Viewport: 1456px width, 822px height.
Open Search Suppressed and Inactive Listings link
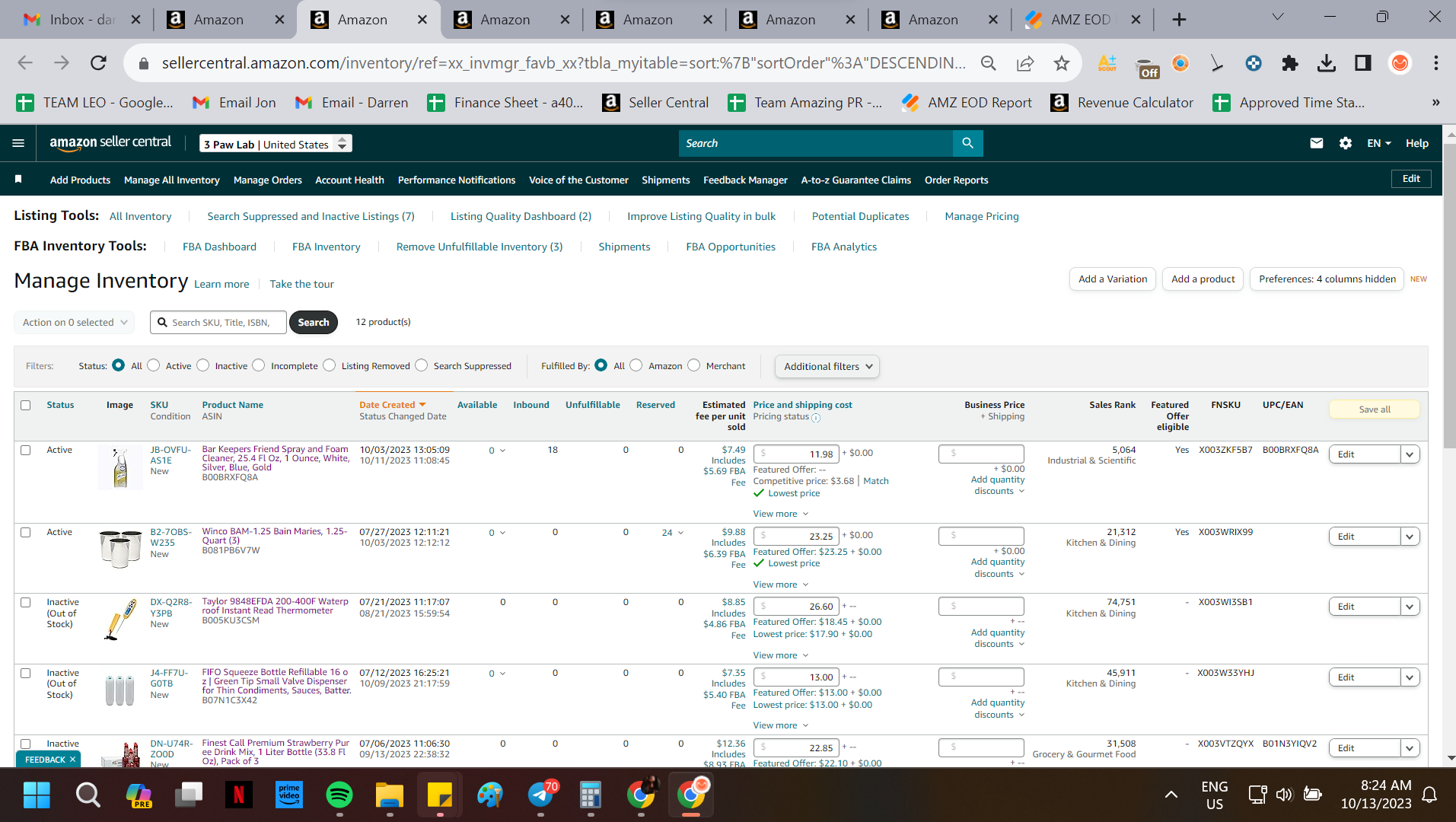[x=311, y=216]
